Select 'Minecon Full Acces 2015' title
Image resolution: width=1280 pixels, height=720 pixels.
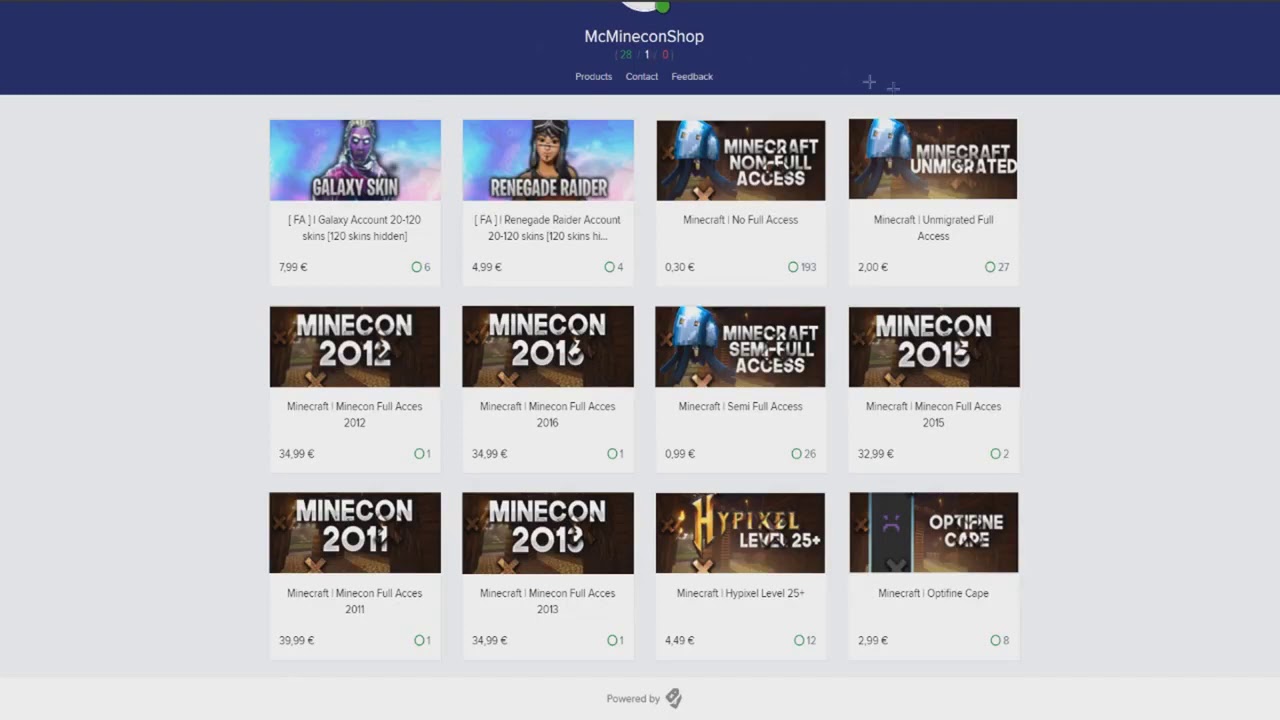click(934, 415)
